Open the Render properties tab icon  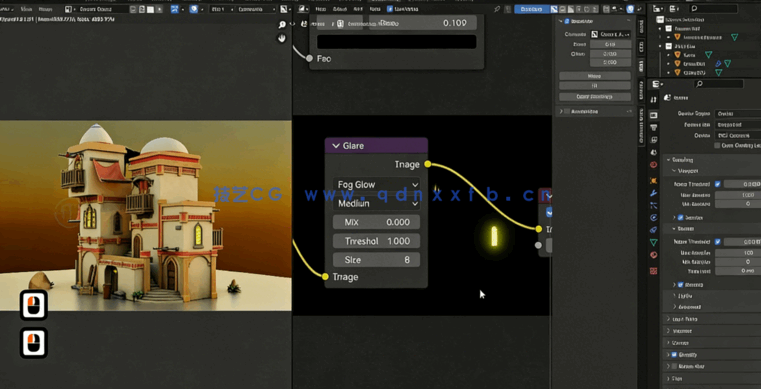653,115
